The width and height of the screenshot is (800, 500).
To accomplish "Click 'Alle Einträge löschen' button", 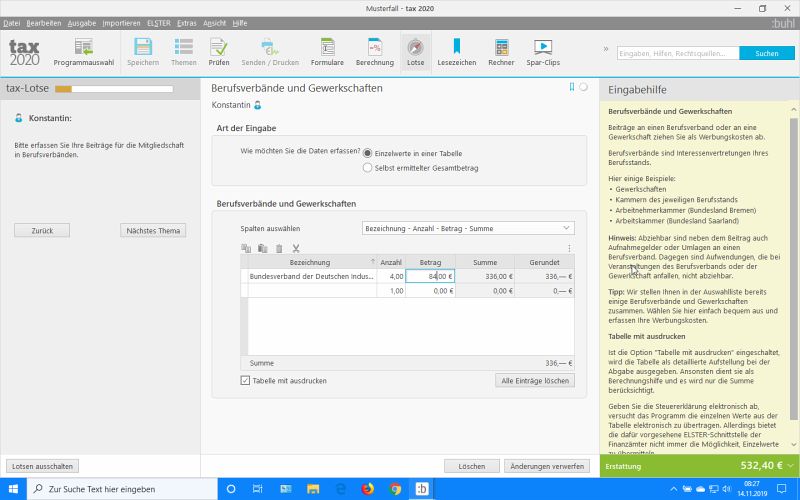I will (x=535, y=380).
